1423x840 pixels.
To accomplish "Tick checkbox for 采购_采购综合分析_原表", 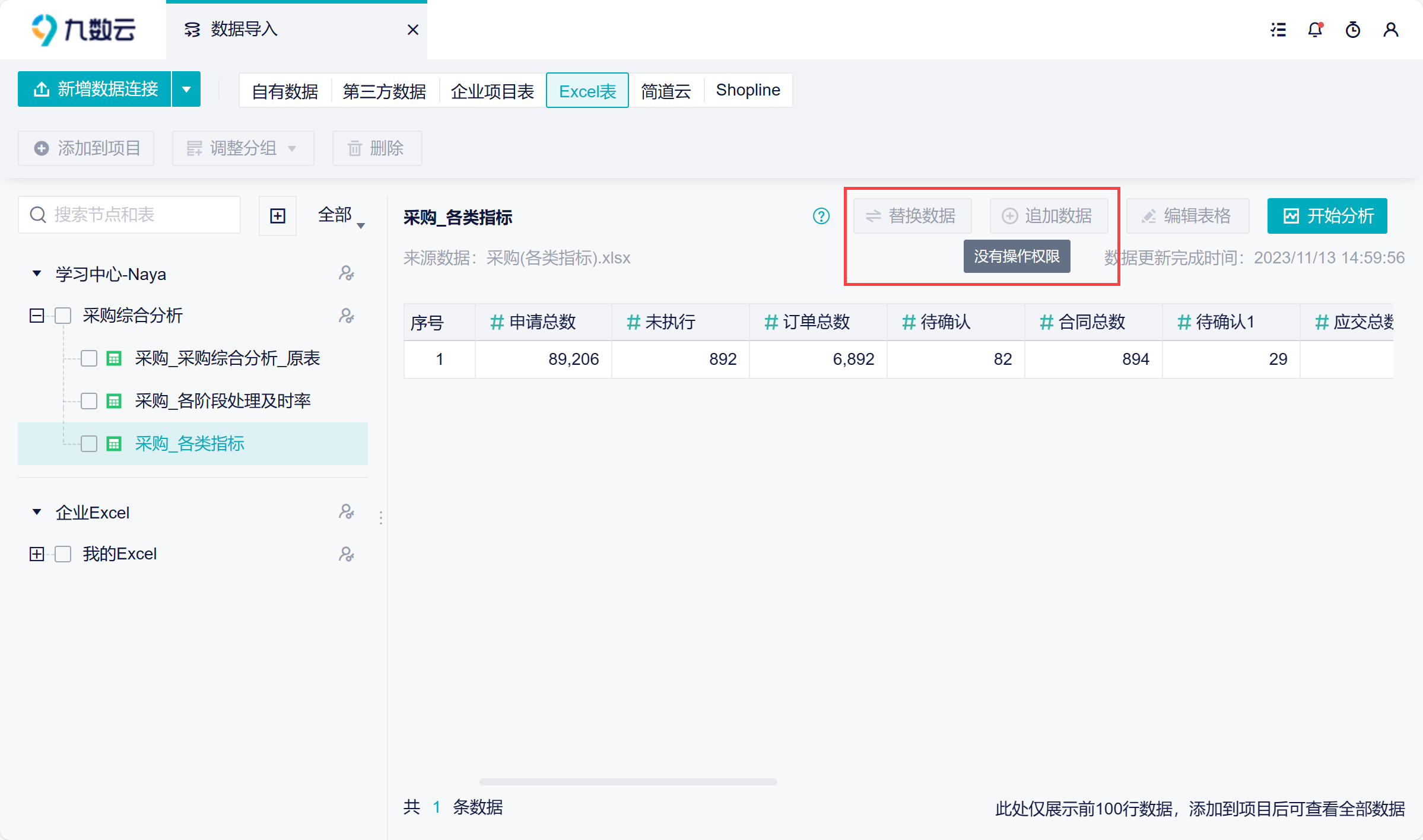I will (x=89, y=358).
